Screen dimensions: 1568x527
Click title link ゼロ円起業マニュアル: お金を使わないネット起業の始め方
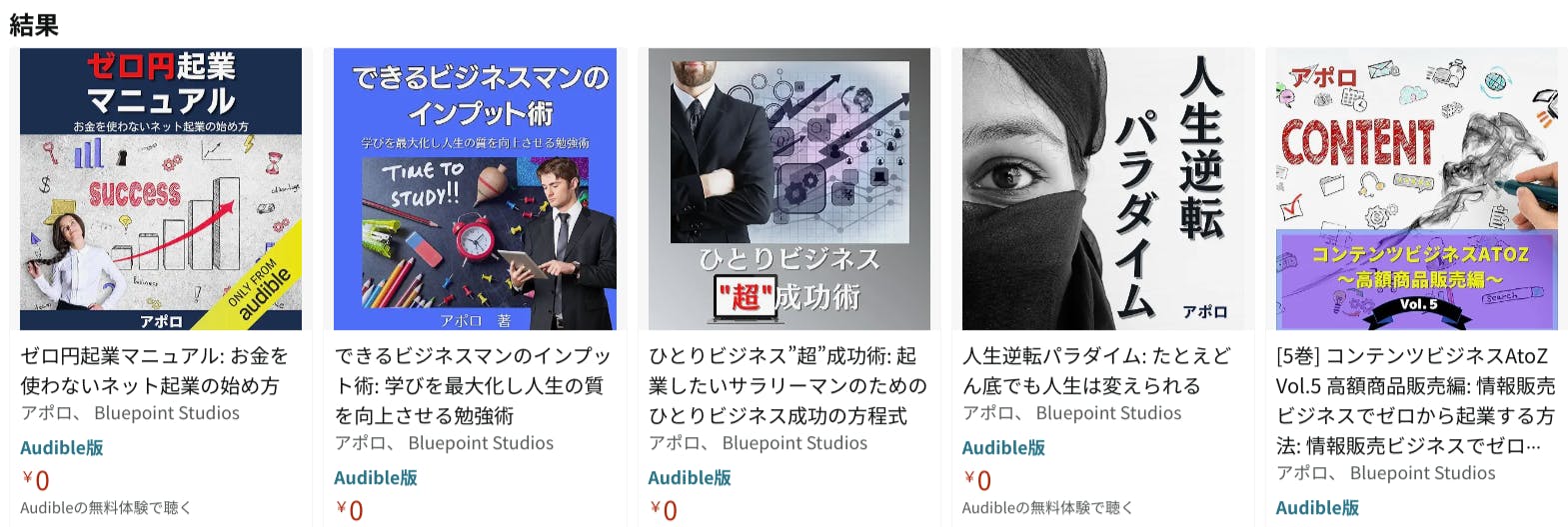[155, 370]
